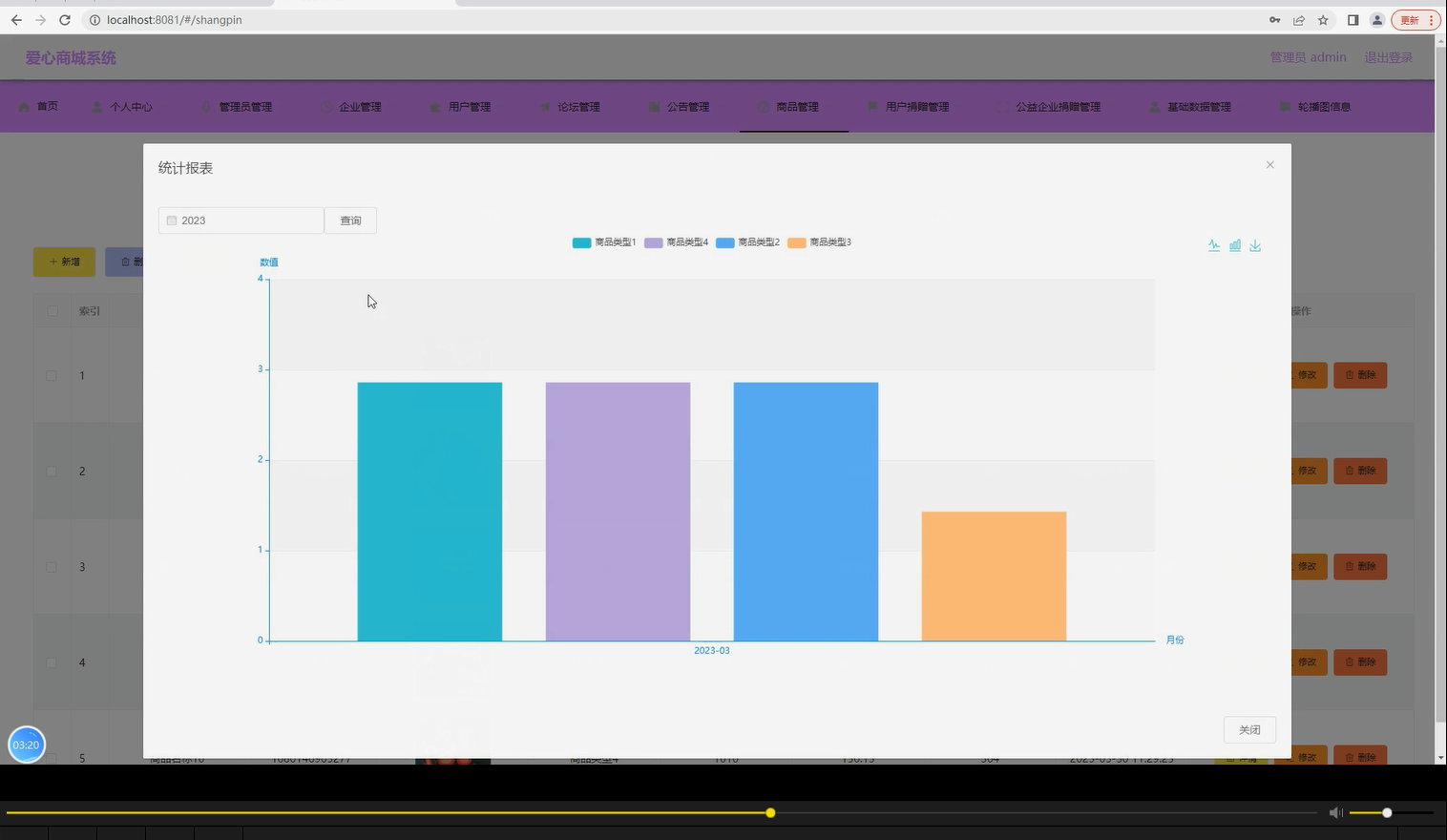Click 爱心商城系统 title
Viewport: 1447px width, 840px height.
(x=71, y=58)
